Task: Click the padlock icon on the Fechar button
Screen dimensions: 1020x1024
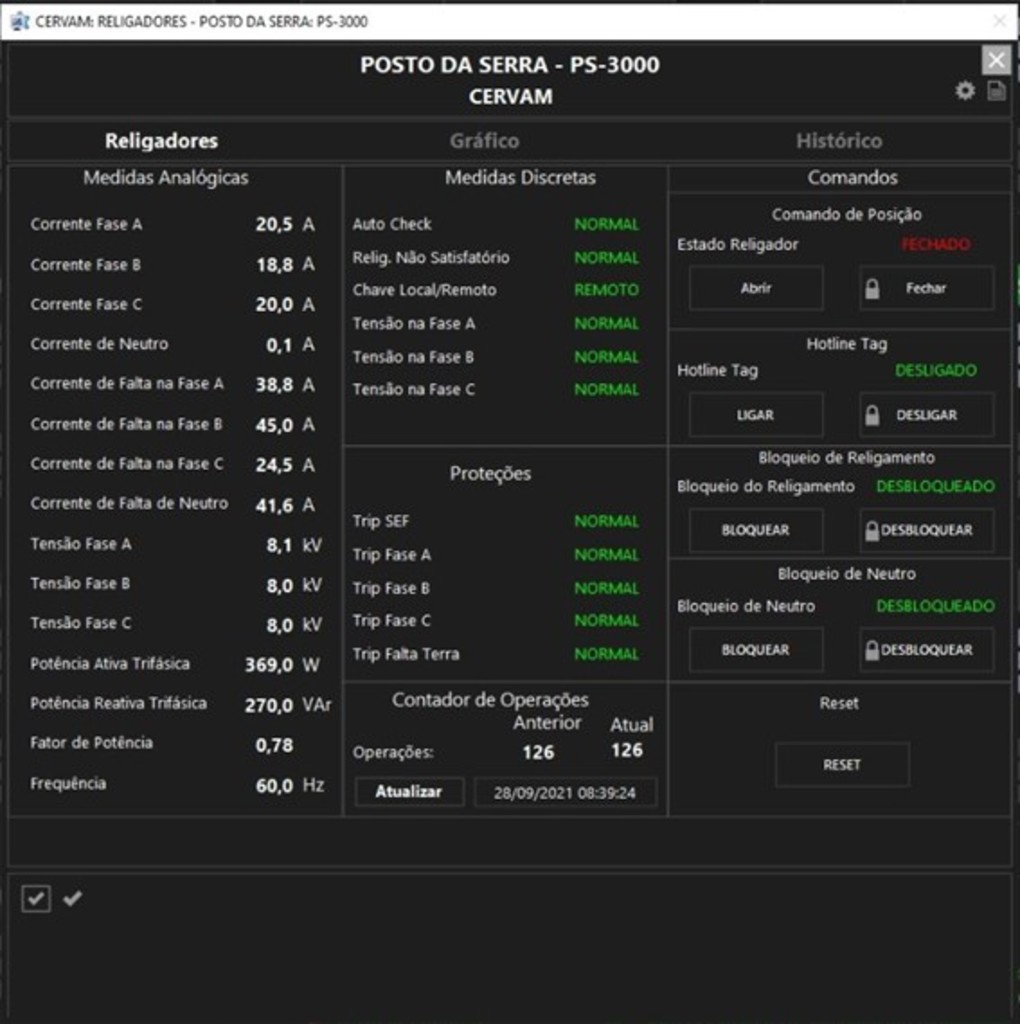Action: click(x=872, y=288)
